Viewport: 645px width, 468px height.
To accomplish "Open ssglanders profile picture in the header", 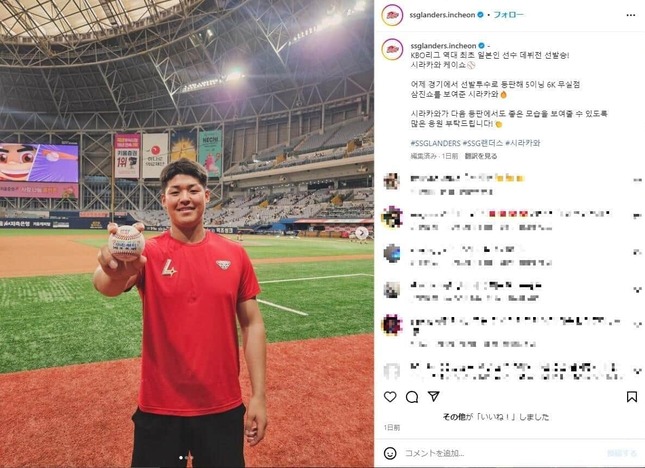I will coord(392,15).
